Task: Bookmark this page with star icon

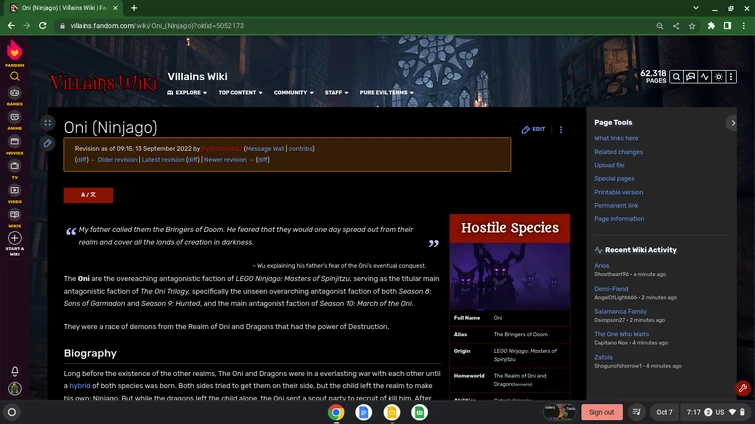Action: click(x=692, y=26)
